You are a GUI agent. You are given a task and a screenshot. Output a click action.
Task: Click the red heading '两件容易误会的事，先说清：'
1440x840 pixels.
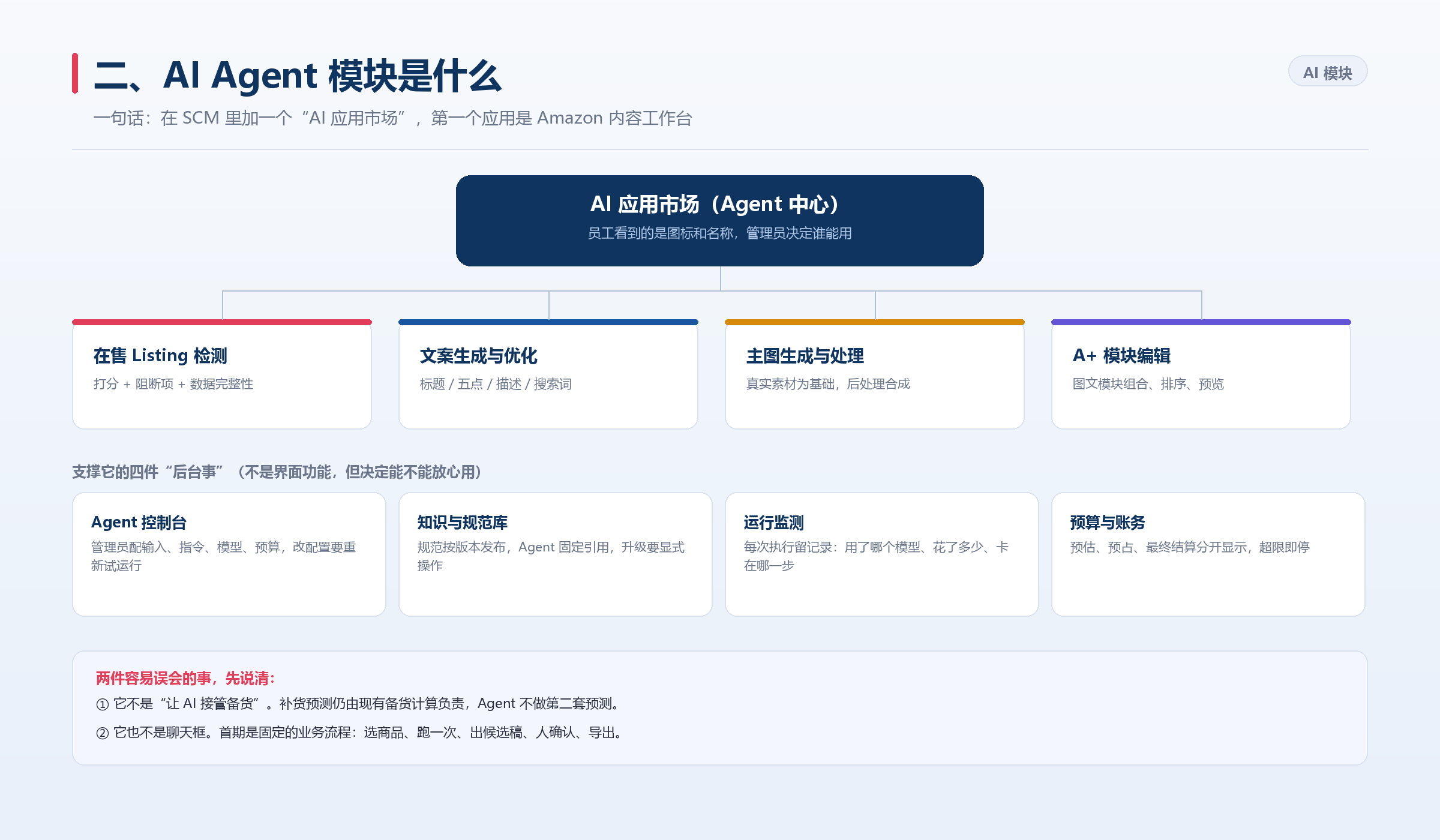coord(186,679)
